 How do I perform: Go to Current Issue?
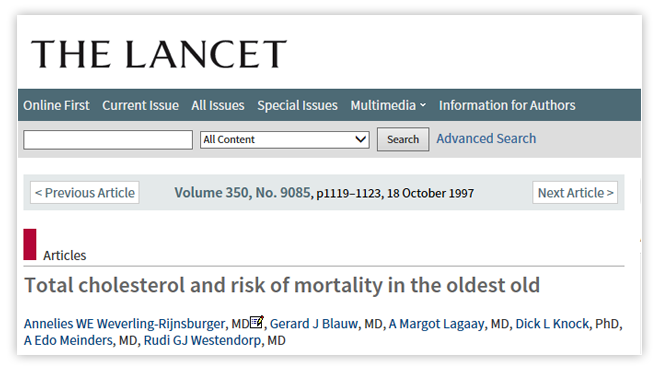click(x=140, y=105)
